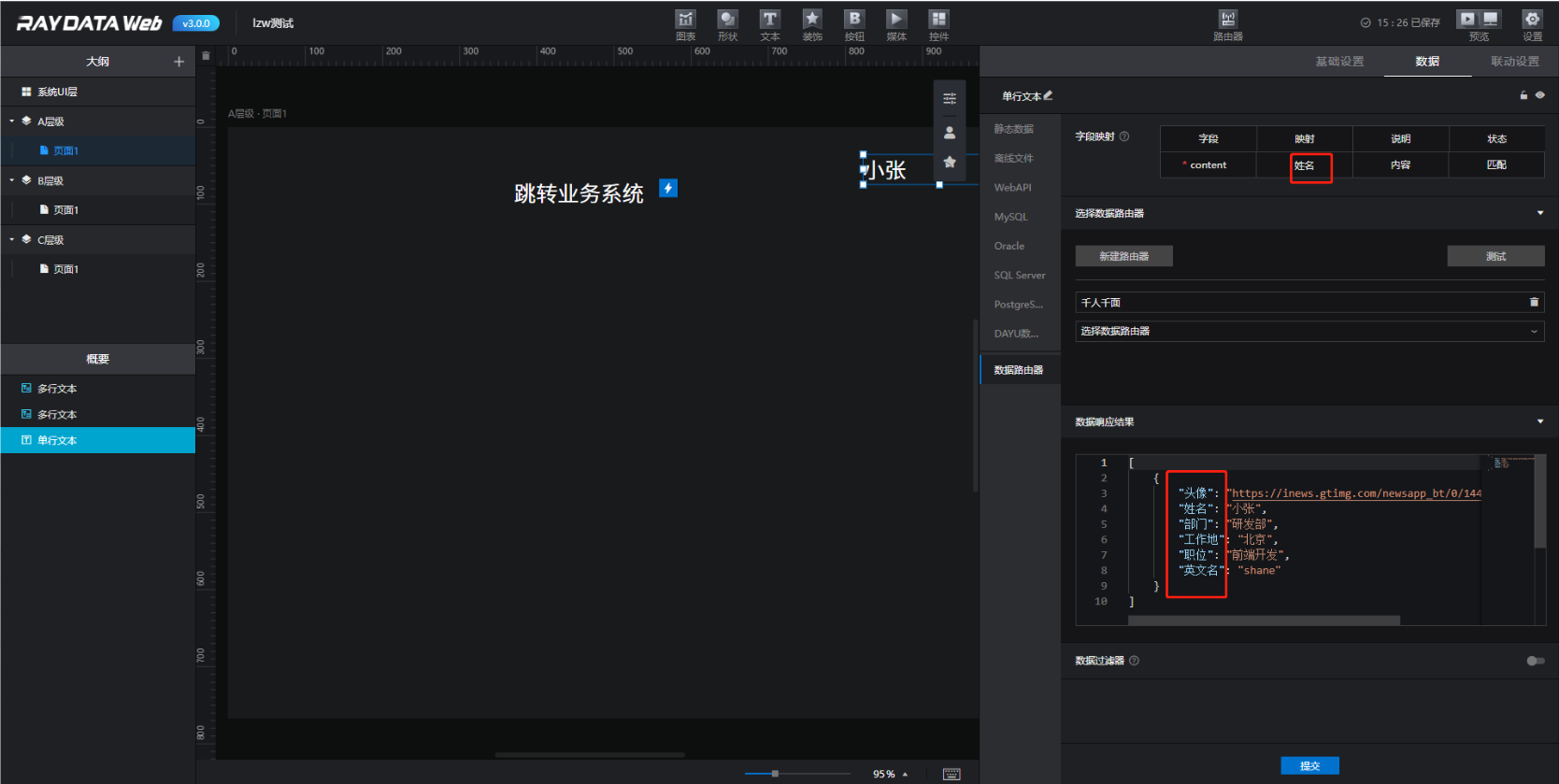Click the blue 提交 submit button

[1309, 765]
